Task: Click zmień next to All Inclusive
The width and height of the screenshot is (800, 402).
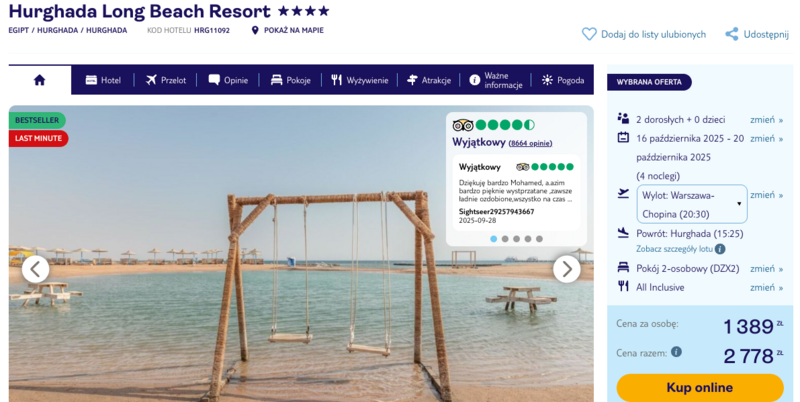Action: tap(766, 287)
